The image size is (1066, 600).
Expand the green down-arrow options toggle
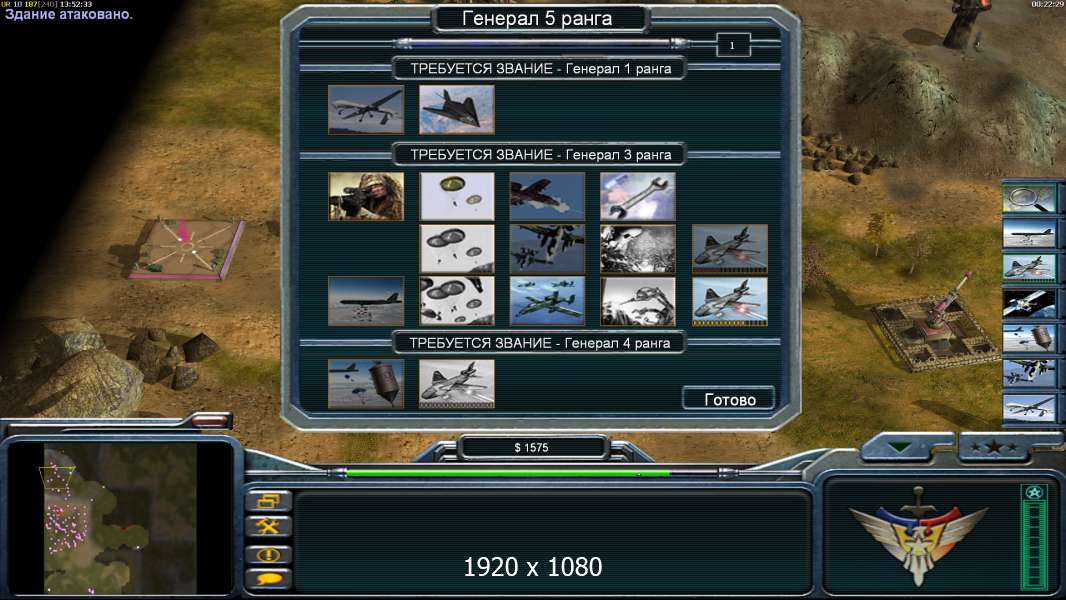900,447
